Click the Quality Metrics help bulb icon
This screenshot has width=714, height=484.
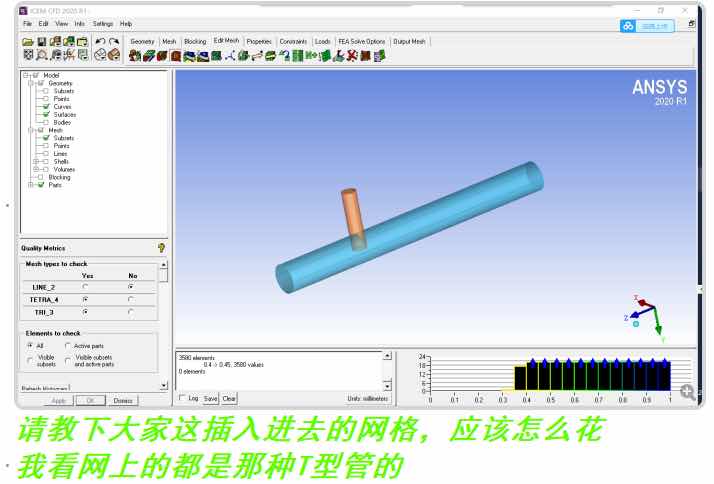pyautogui.click(x=161, y=248)
